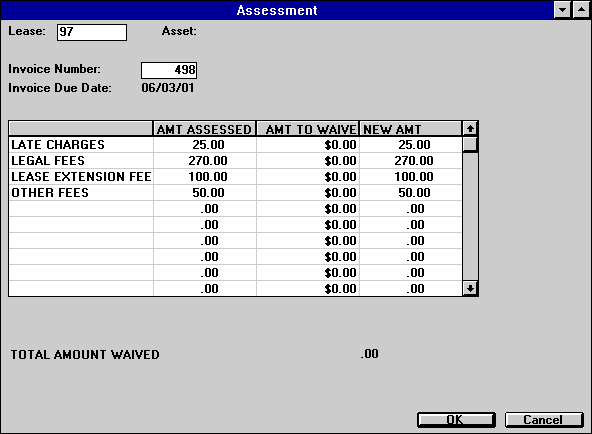Click the maximize arrow in title bar
This screenshot has height=434, width=592.
click(581, 9)
